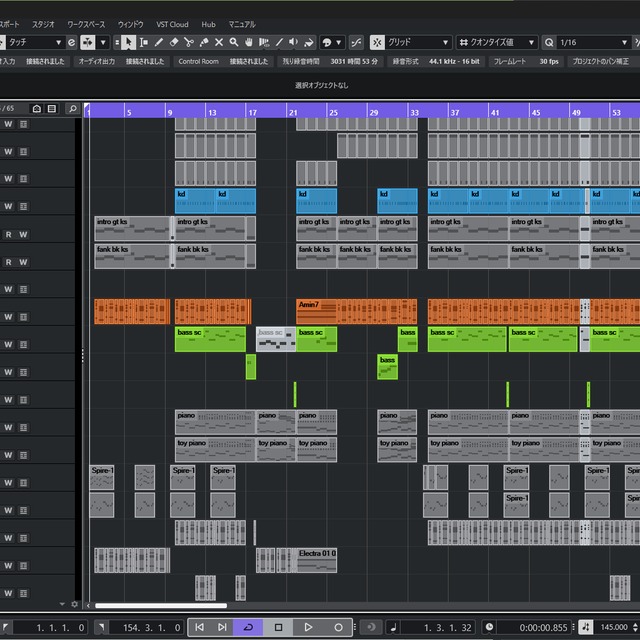
Task: Click the track search magnifier icon
Action: coord(72,109)
